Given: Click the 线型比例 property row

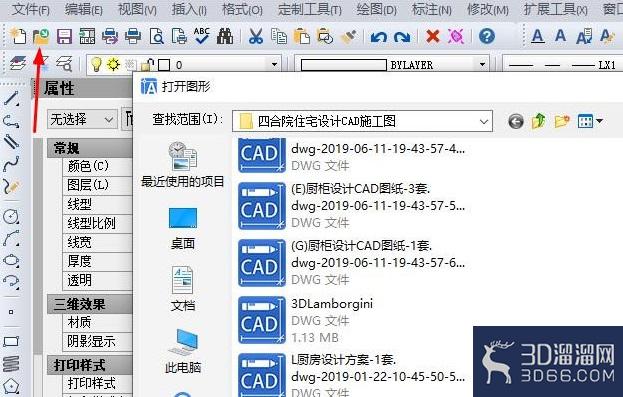Looking at the screenshot, I should coord(98,223).
